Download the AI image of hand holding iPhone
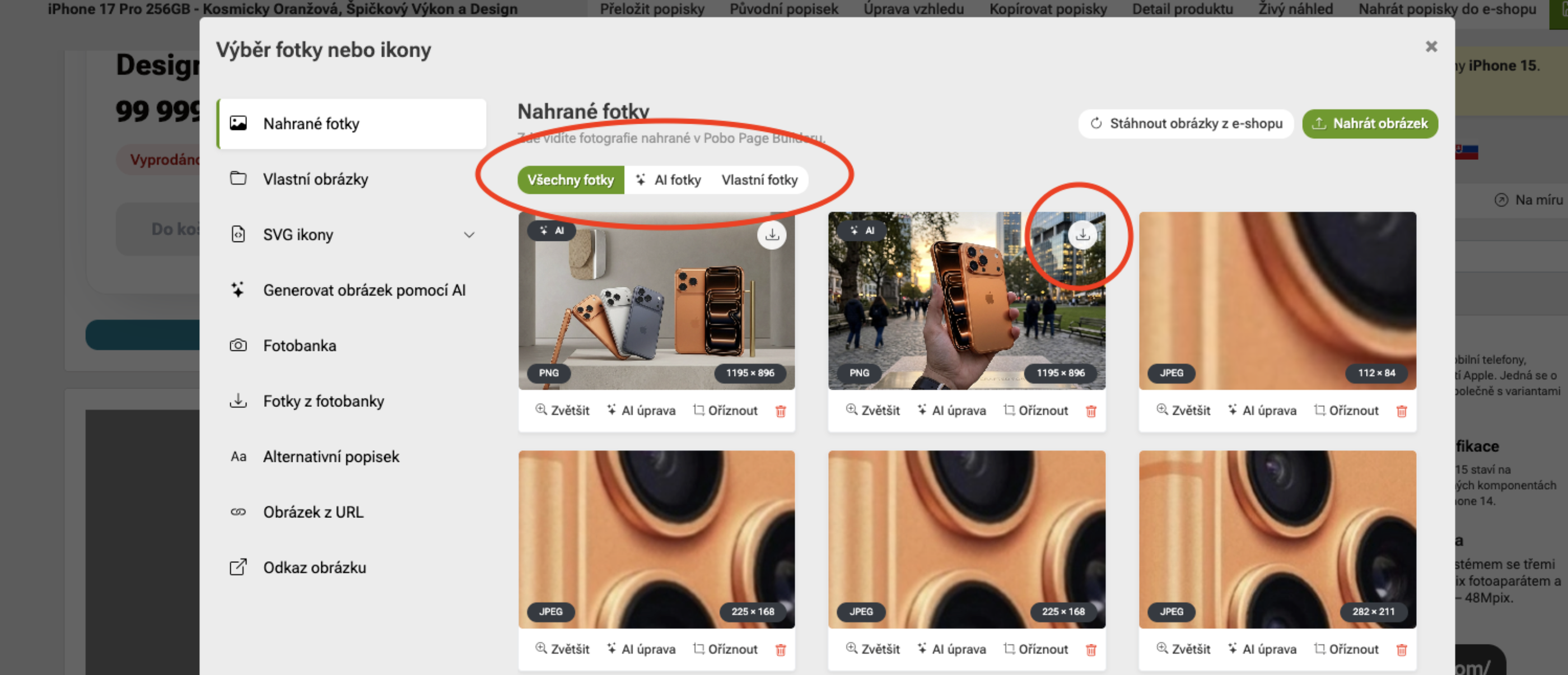The image size is (1568, 675). click(x=1082, y=234)
